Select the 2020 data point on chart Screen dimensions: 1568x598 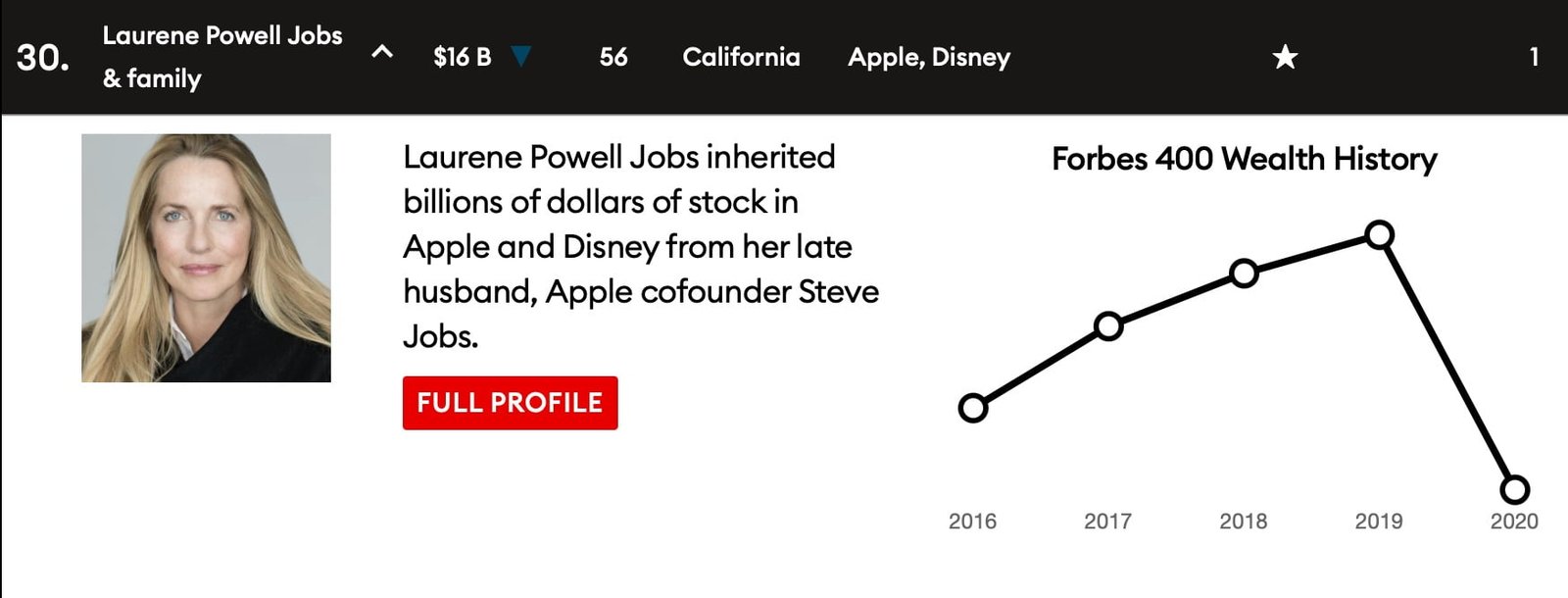pos(1514,489)
